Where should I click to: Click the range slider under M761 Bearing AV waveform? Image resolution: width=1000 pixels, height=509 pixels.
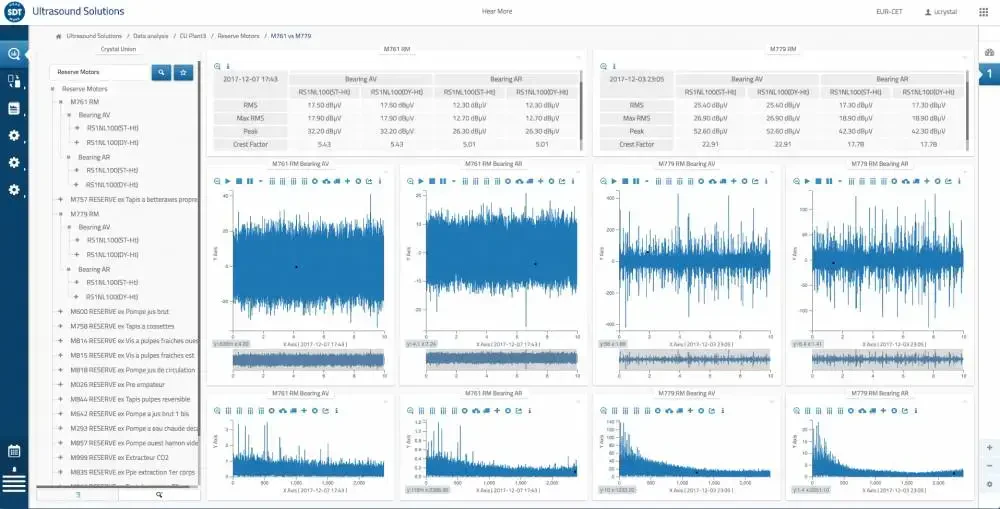click(308, 360)
